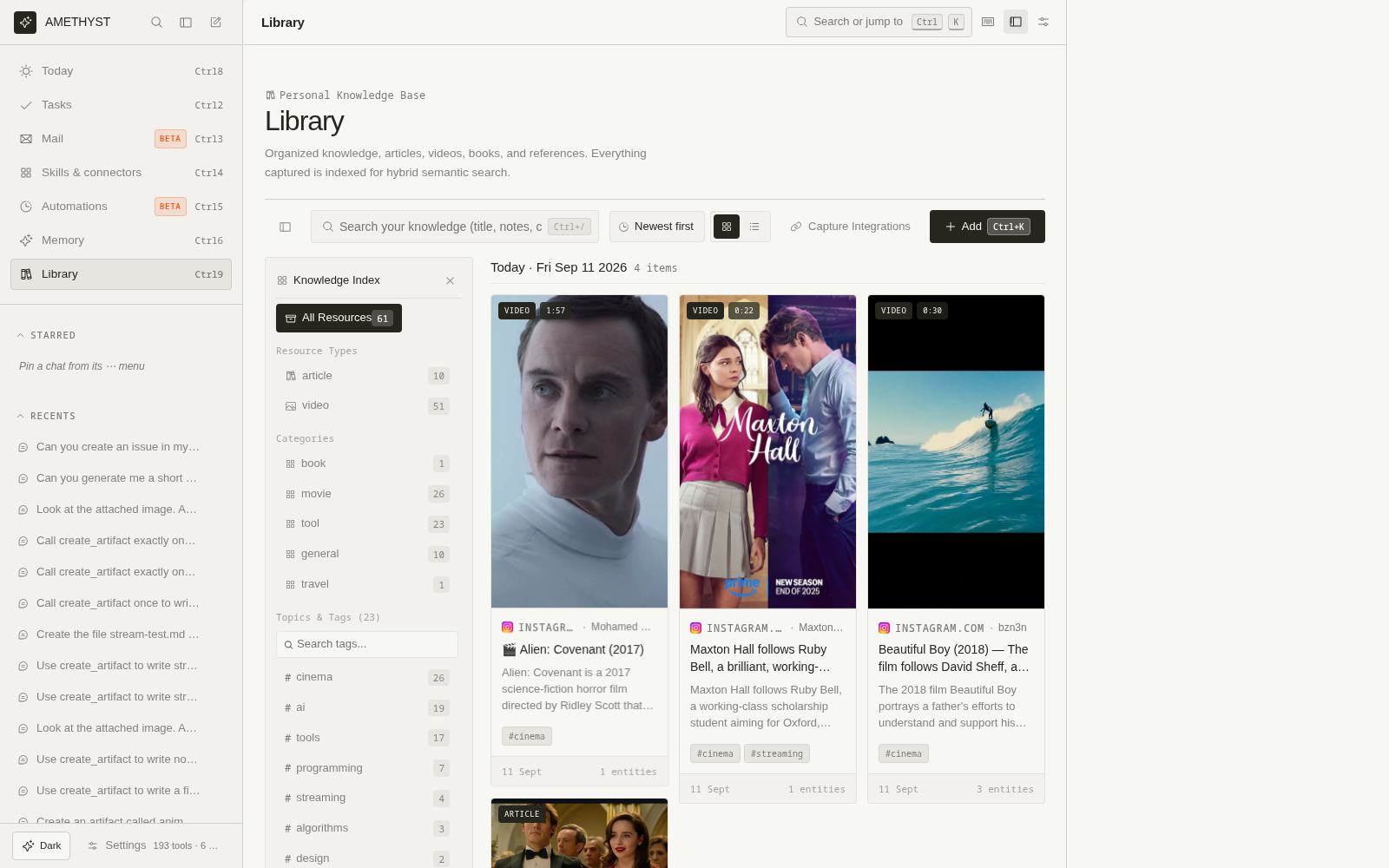The height and width of the screenshot is (868, 1389).
Task: Click the keyboard icon in top bar
Action: 988,22
